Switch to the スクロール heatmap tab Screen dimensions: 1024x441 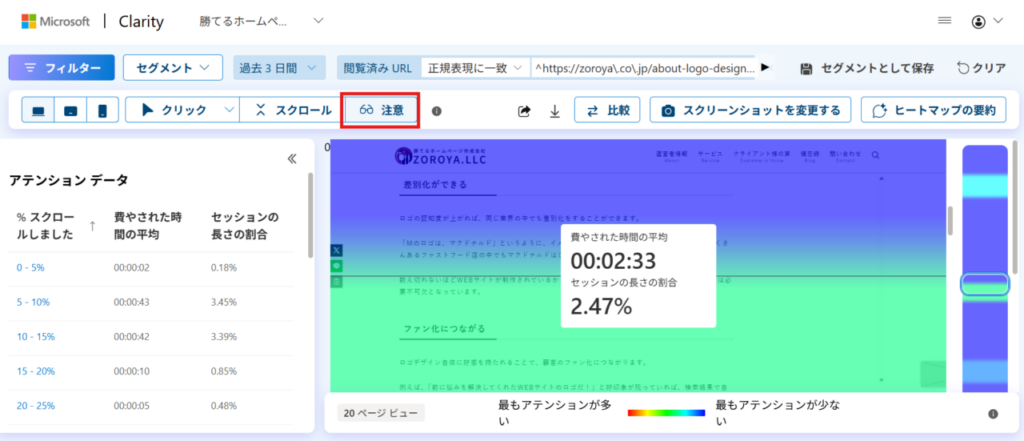(293, 110)
